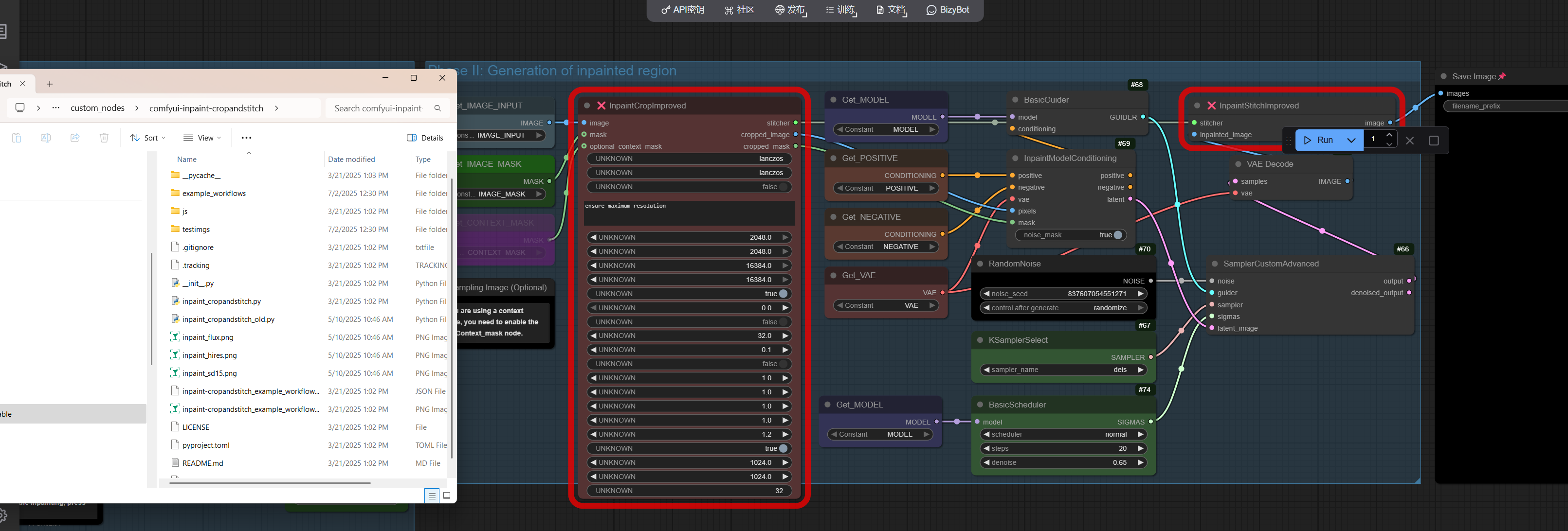
Task: Open the BizyBot assistant
Action: (947, 10)
